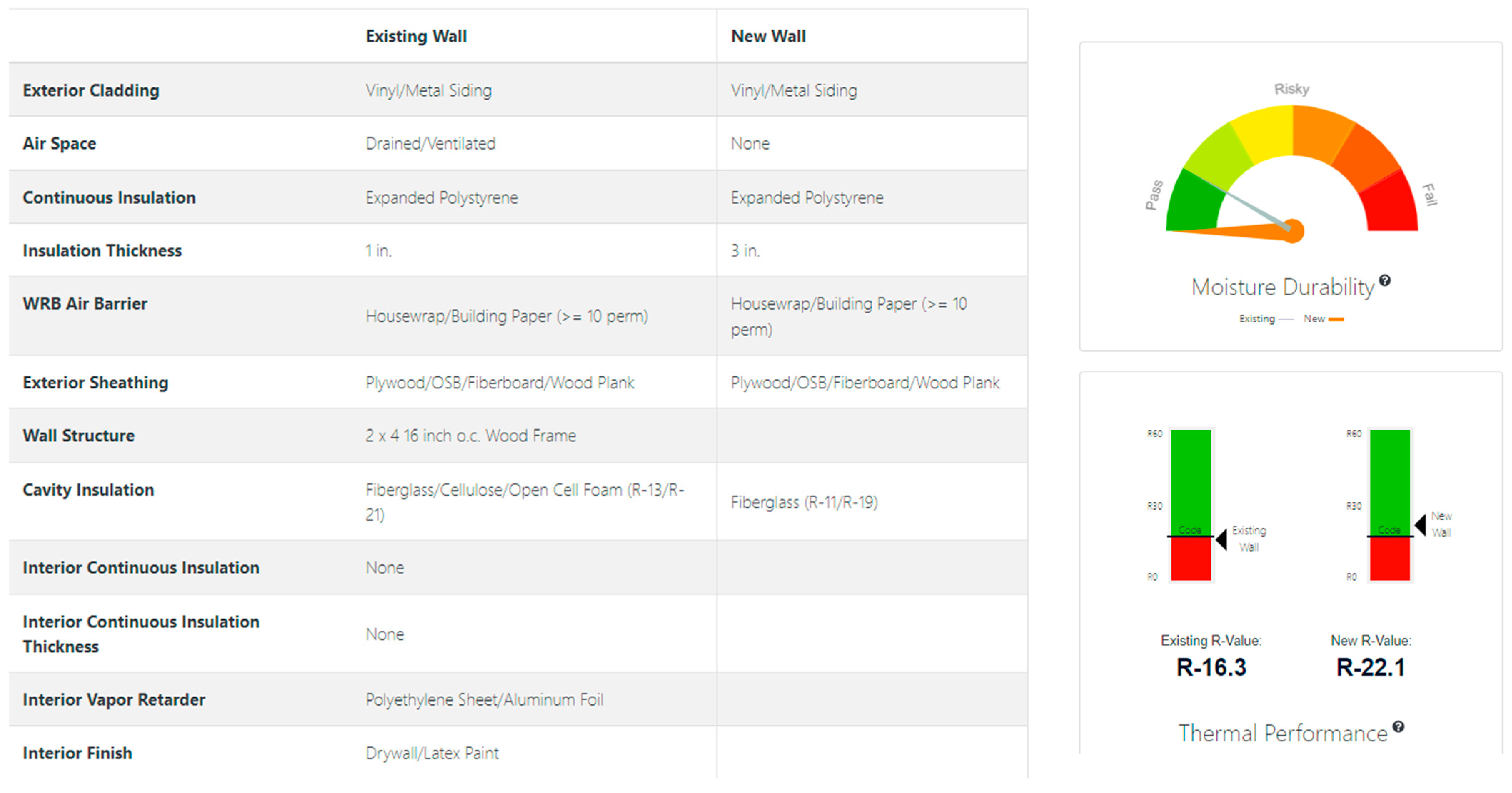Click the Polyethylene Sheet/Aluminum Foil cell
Screen dimensions: 1512x793
484,700
